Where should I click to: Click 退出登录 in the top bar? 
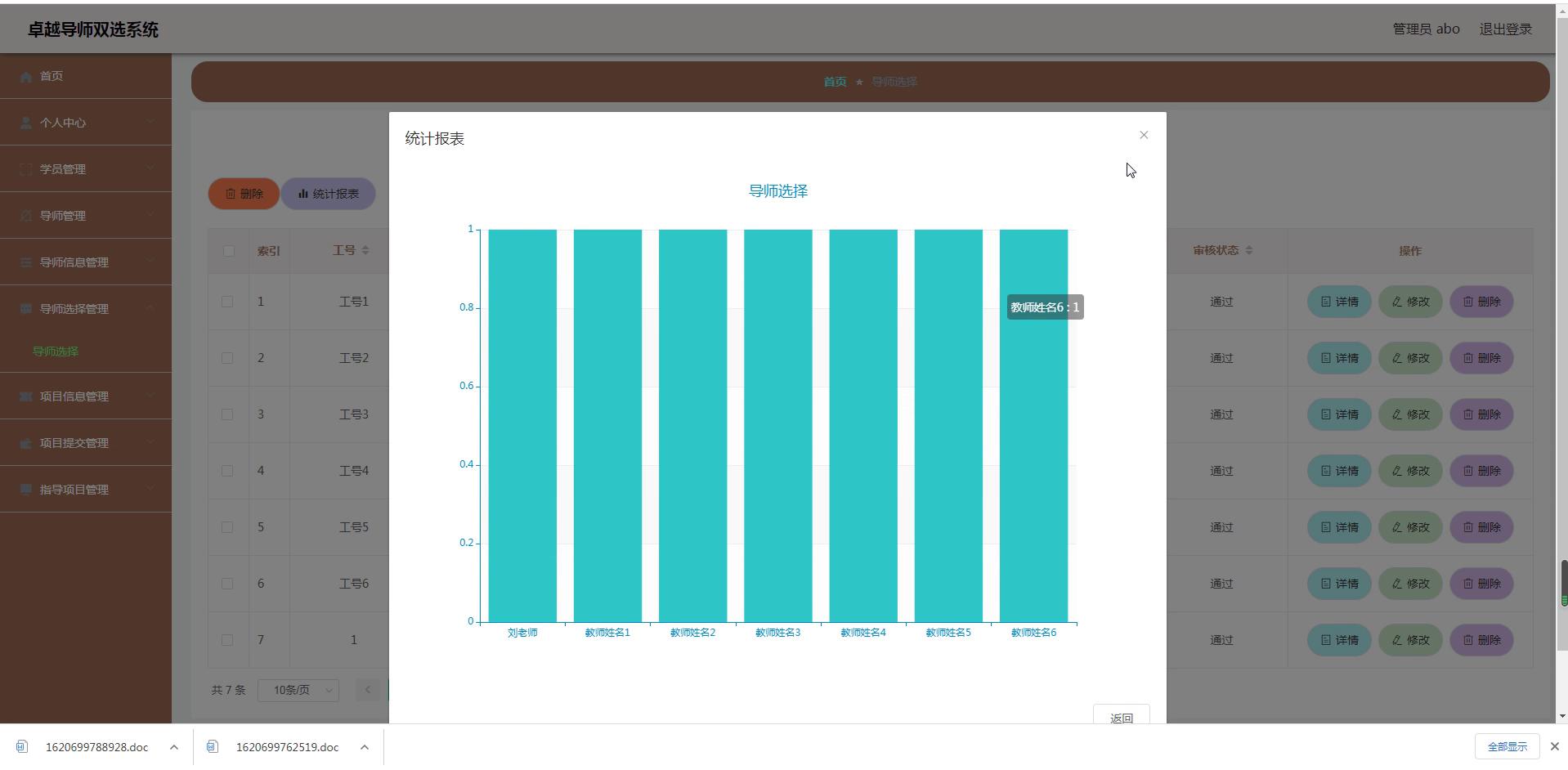1505,29
